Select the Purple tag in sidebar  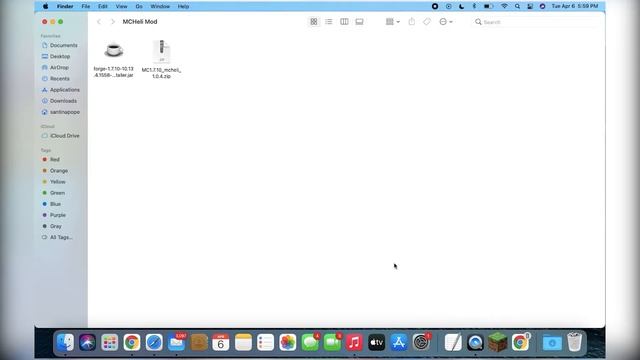(54, 215)
